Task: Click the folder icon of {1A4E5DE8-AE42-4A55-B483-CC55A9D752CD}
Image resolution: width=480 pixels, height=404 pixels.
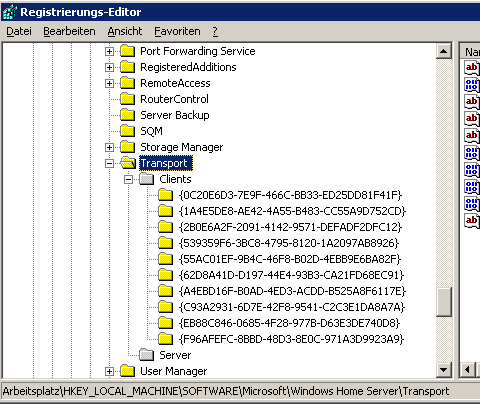Action: [x=166, y=211]
